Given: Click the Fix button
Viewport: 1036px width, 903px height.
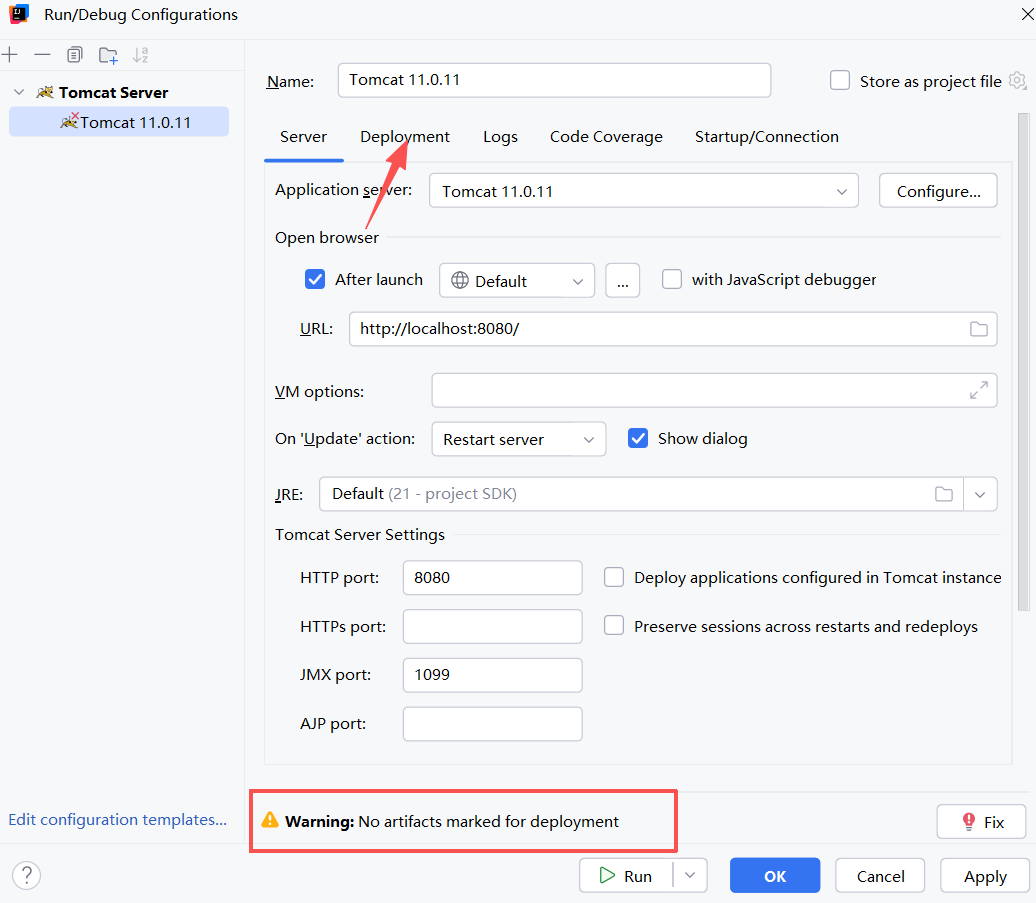Looking at the screenshot, I should 981,822.
